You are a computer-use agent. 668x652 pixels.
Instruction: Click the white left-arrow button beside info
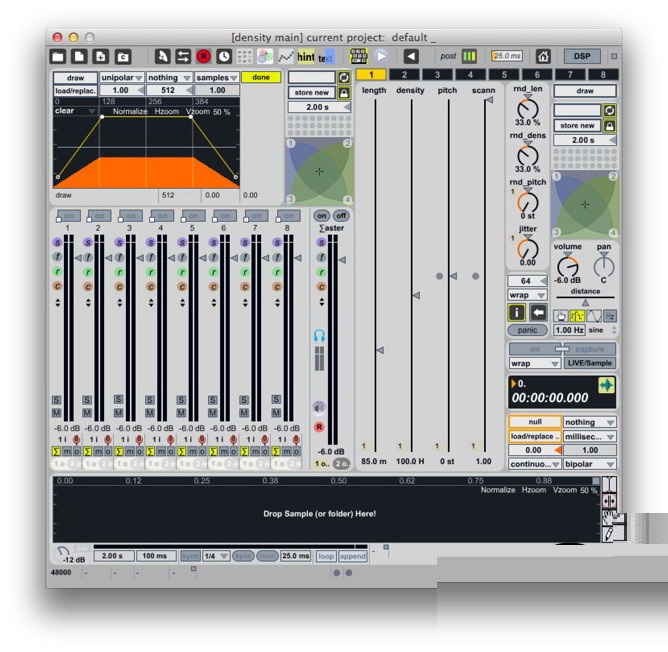click(538, 313)
